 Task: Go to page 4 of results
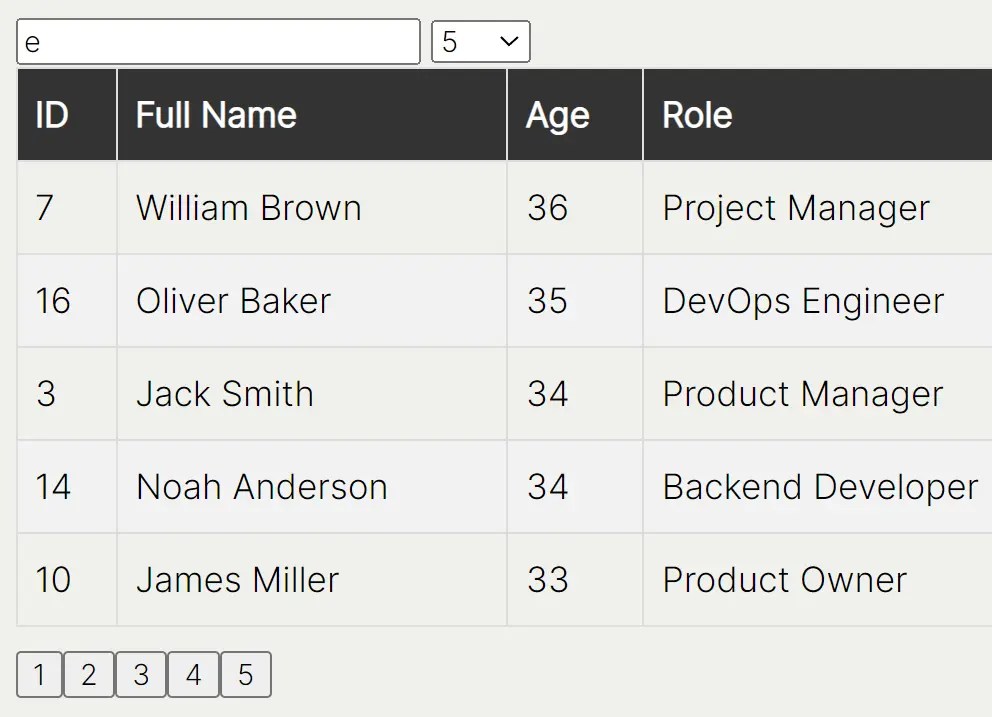click(x=193, y=674)
